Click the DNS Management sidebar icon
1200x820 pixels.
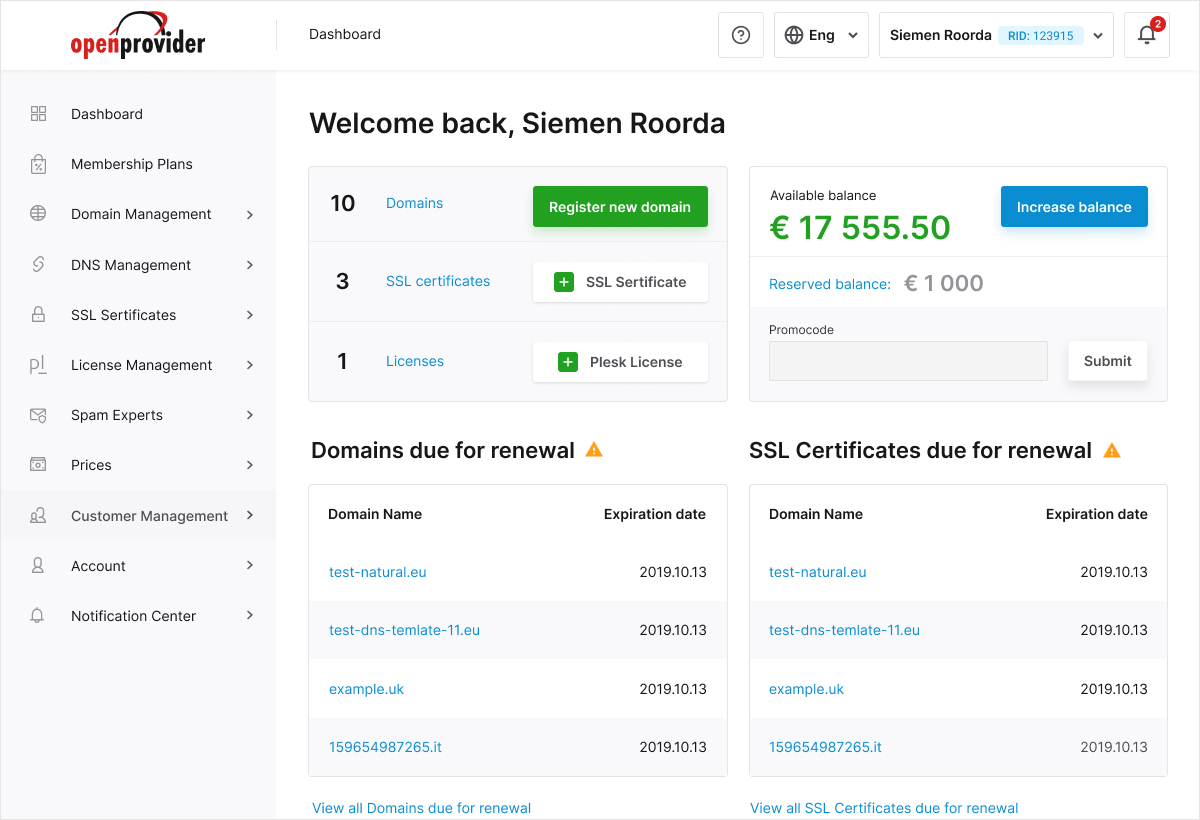pos(38,265)
